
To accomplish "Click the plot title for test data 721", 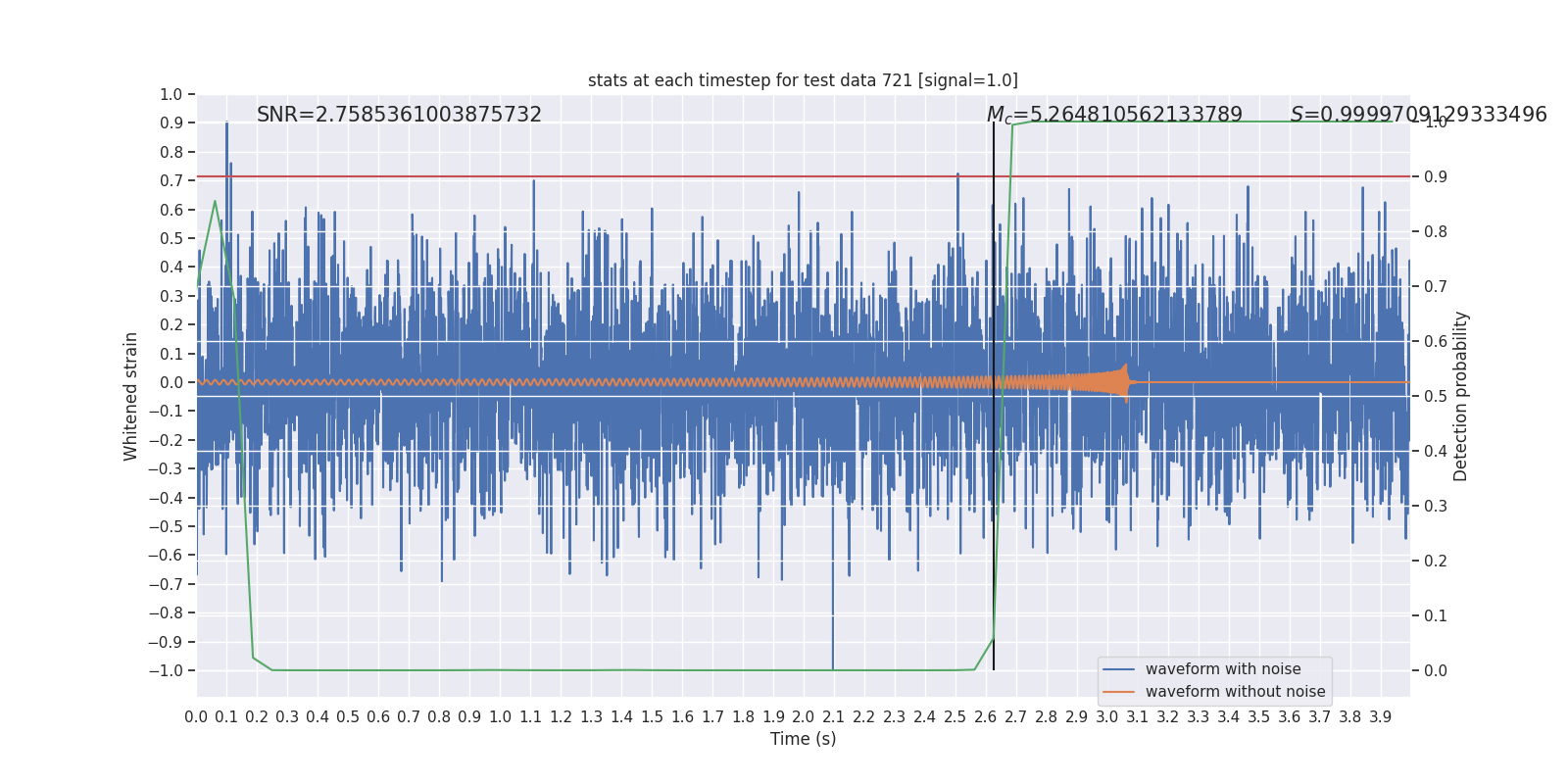I will (x=803, y=80).
